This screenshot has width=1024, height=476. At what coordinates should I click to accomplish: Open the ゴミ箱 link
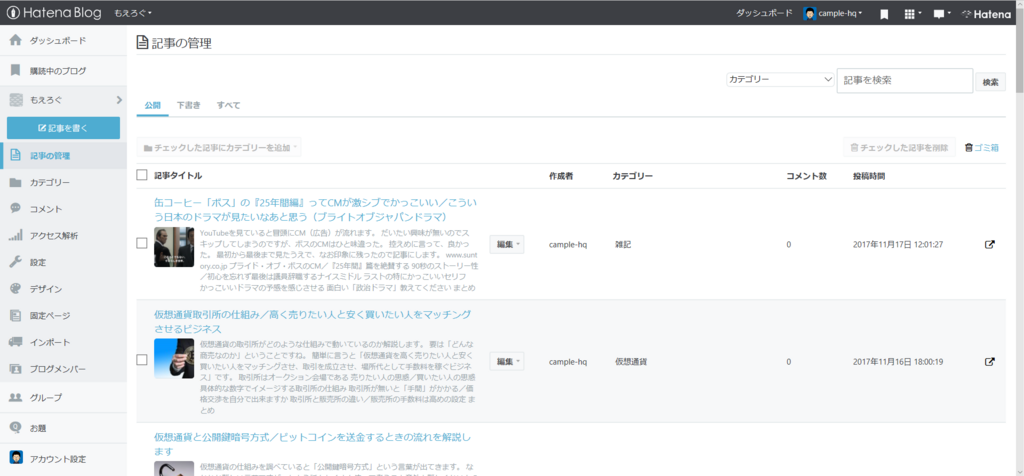point(986,148)
